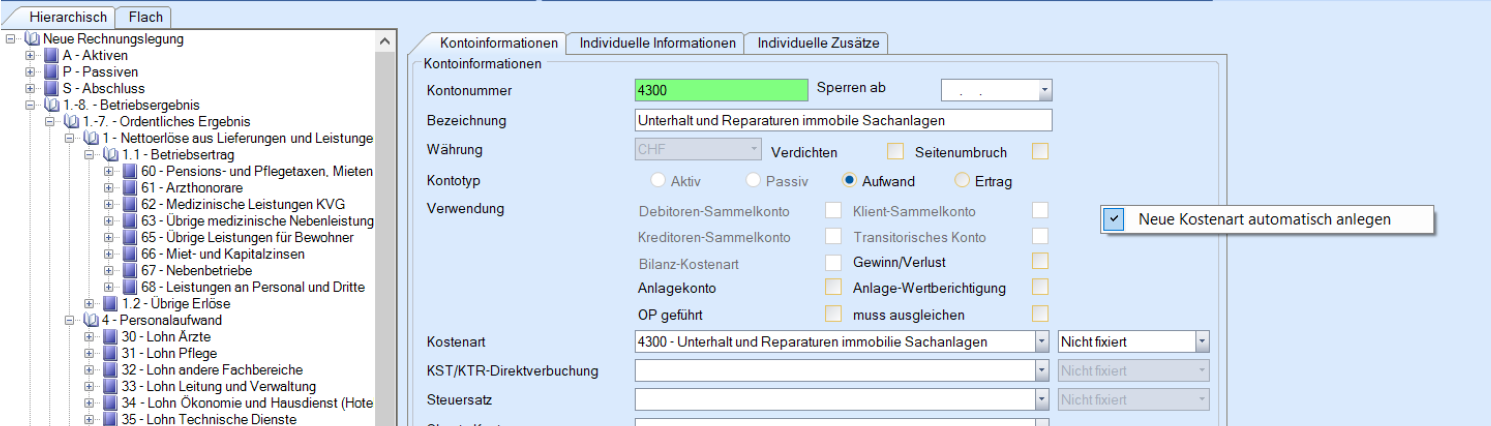Open the Individuelle Informationen tab
Screen dimensions: 1491x426
pyautogui.click(x=657, y=43)
